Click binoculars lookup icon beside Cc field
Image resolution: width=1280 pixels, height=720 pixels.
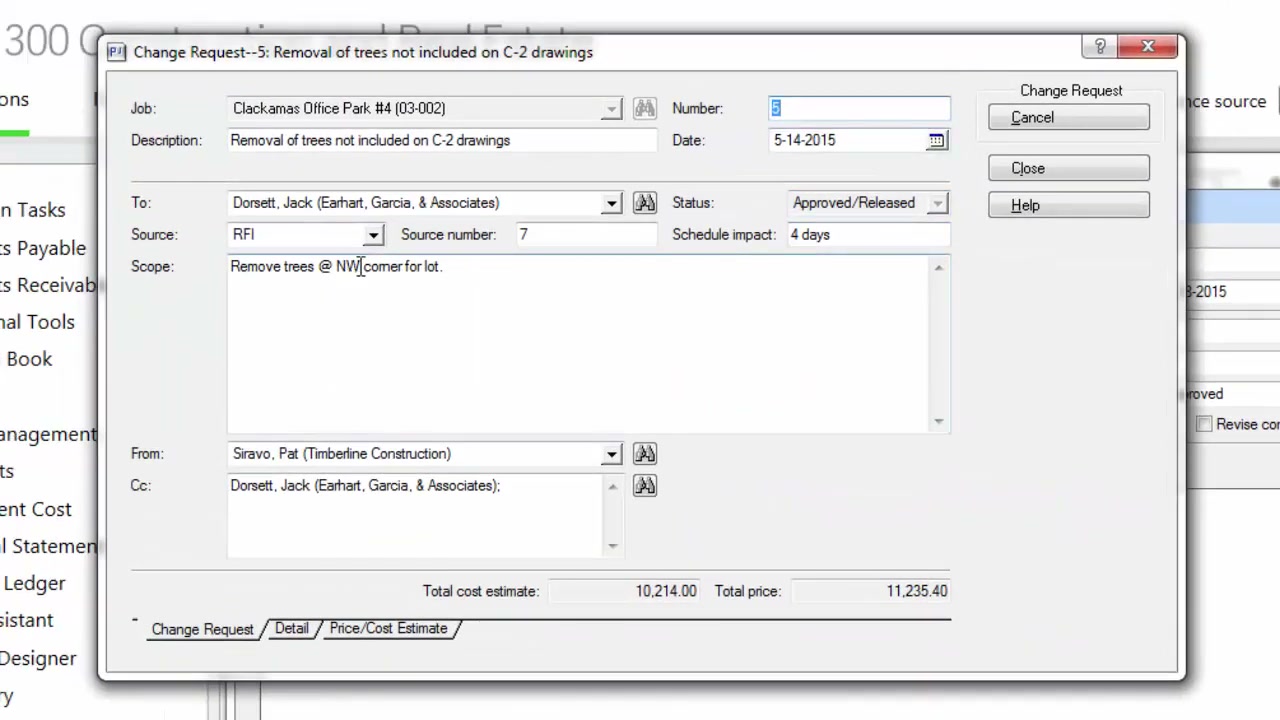[644, 486]
